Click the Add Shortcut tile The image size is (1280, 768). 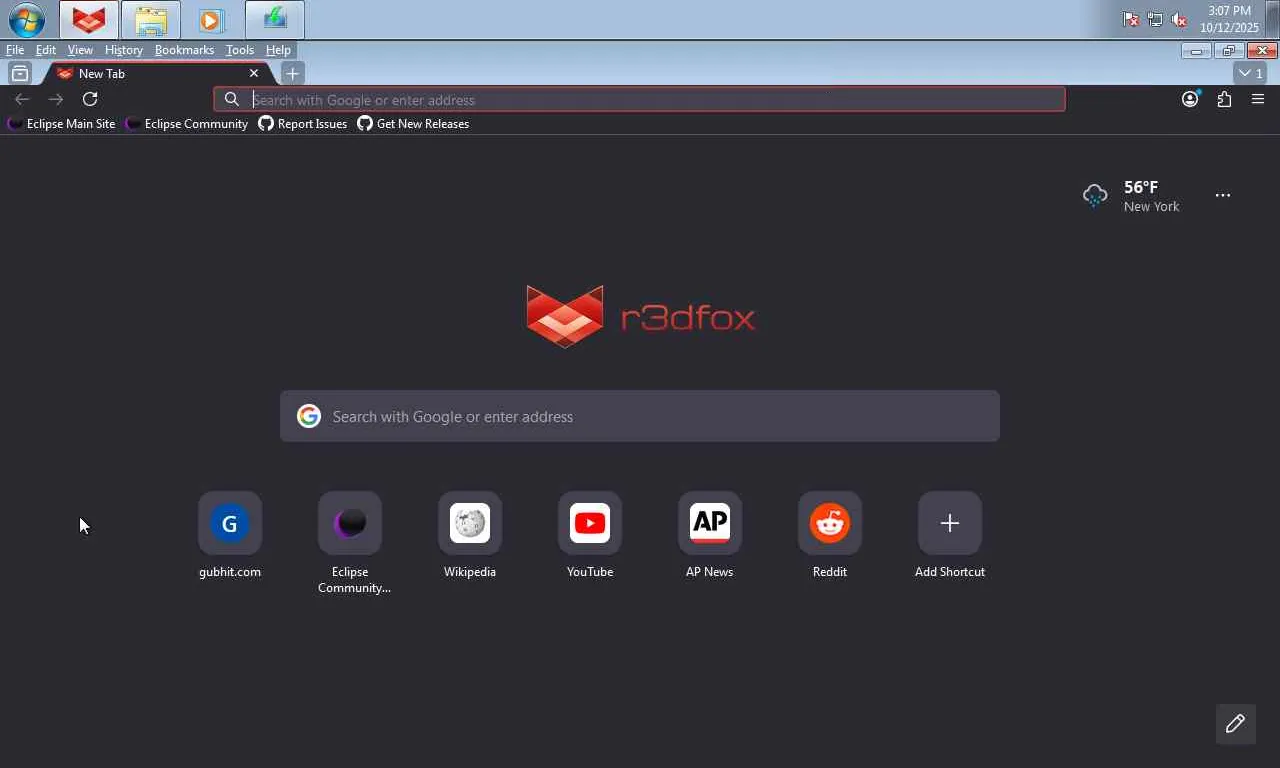(x=950, y=536)
